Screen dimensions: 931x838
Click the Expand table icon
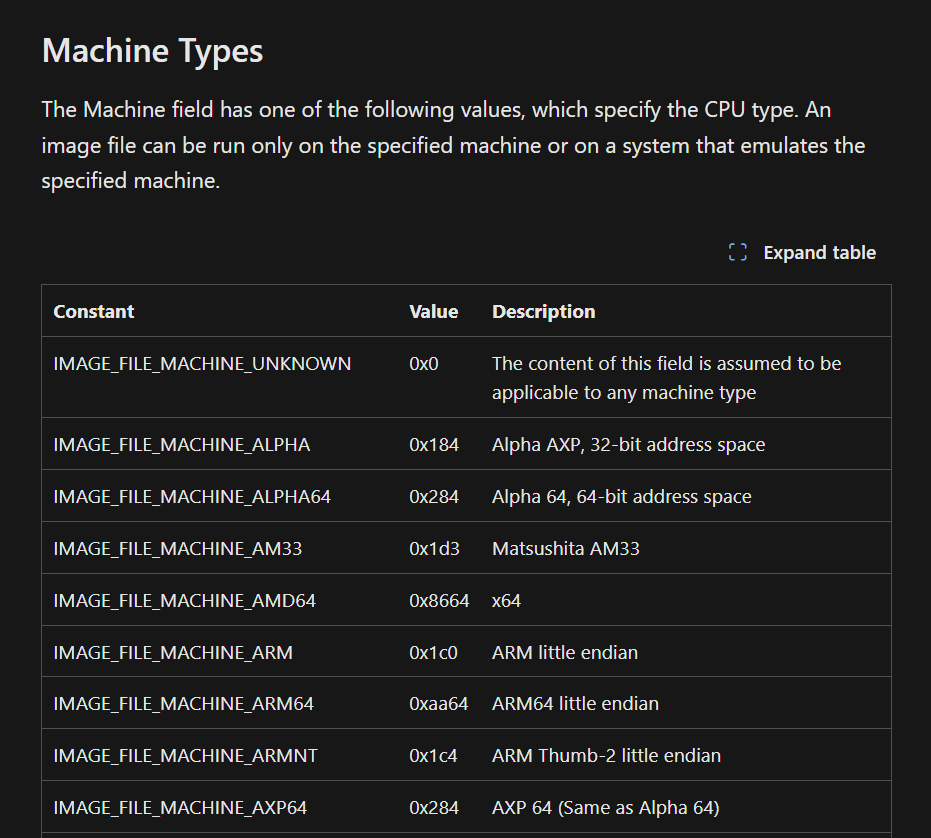point(737,252)
